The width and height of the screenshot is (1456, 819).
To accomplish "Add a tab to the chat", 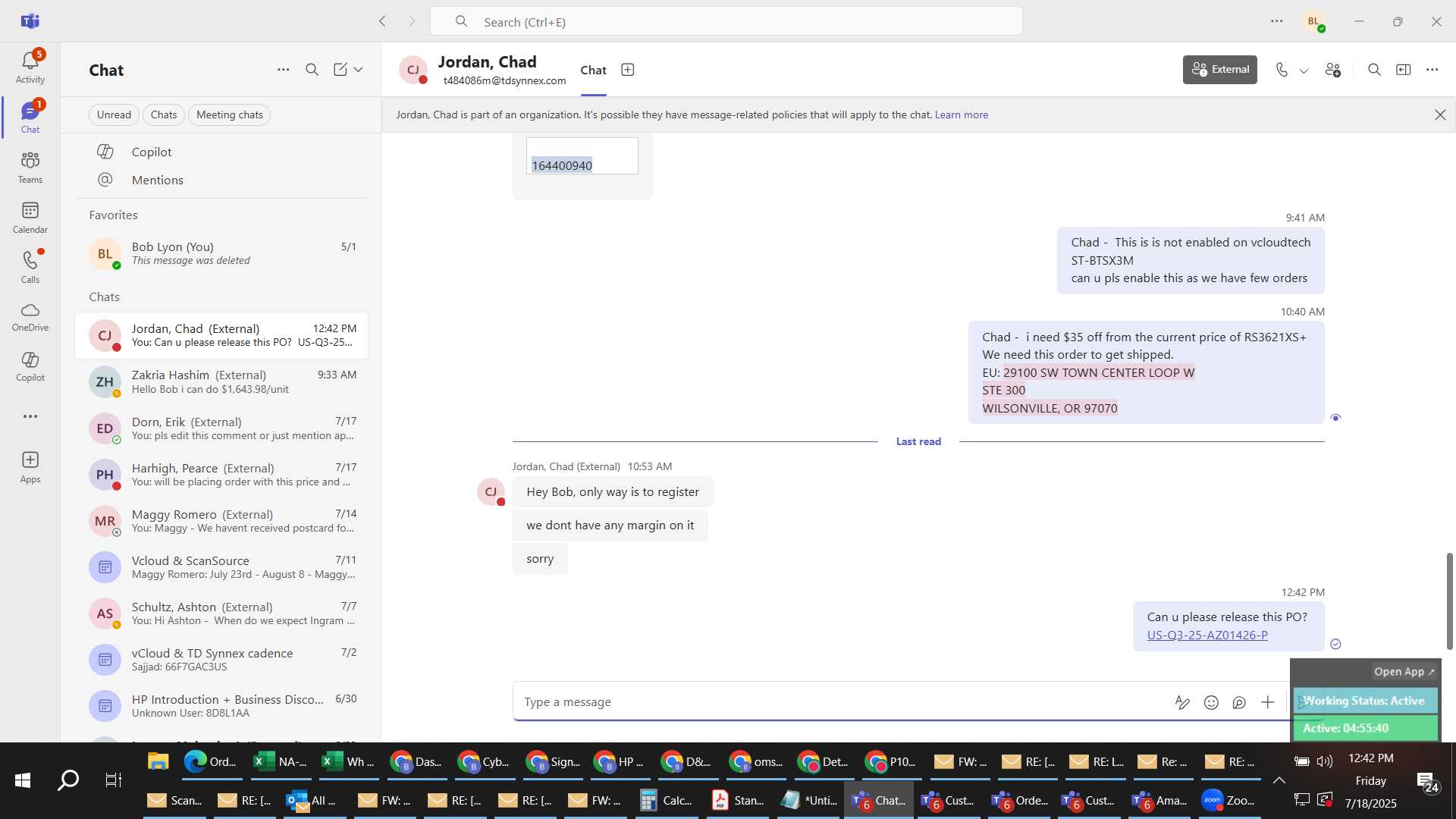I will (x=628, y=70).
